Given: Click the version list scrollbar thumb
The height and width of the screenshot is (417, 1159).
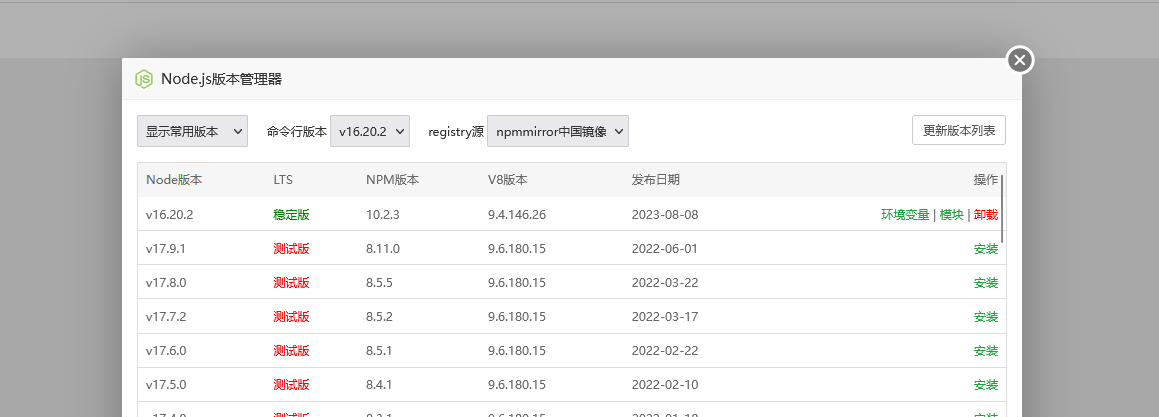Looking at the screenshot, I should [1002, 209].
